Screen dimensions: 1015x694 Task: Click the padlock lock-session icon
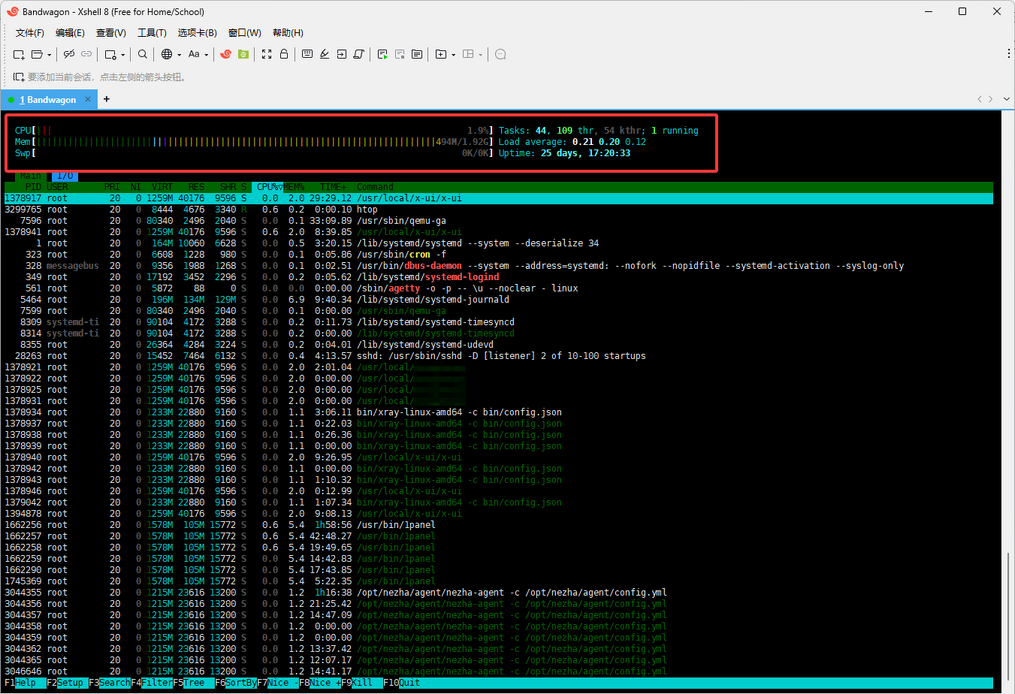[x=284, y=54]
